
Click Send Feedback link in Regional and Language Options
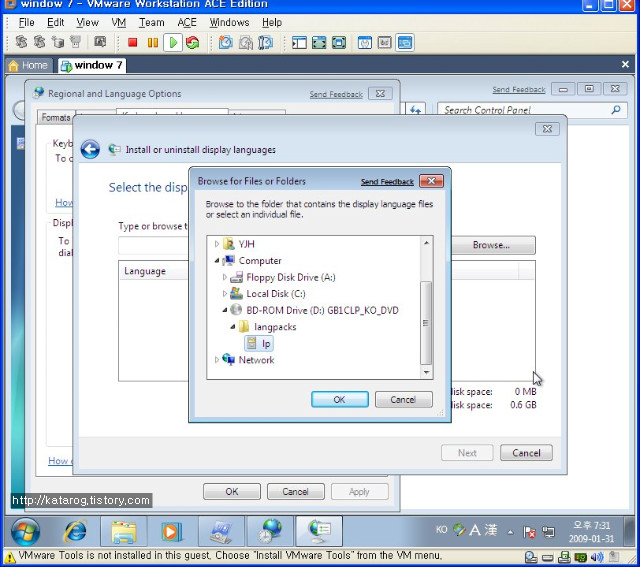pyautogui.click(x=336, y=94)
